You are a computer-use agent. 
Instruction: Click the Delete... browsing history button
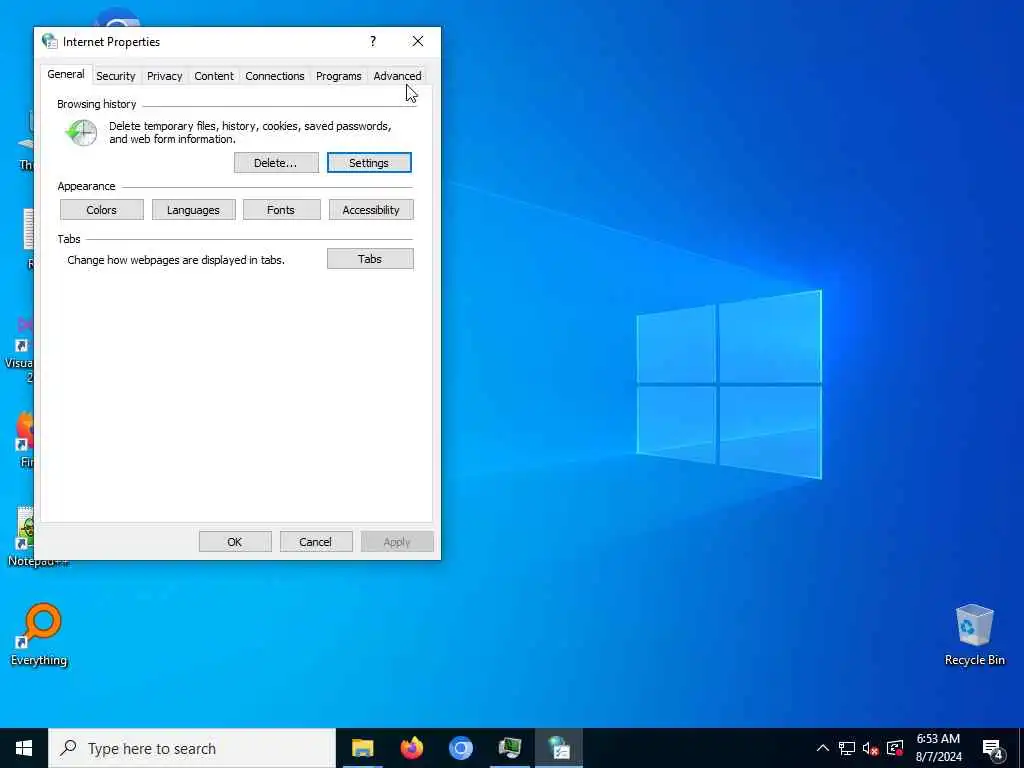(276, 163)
